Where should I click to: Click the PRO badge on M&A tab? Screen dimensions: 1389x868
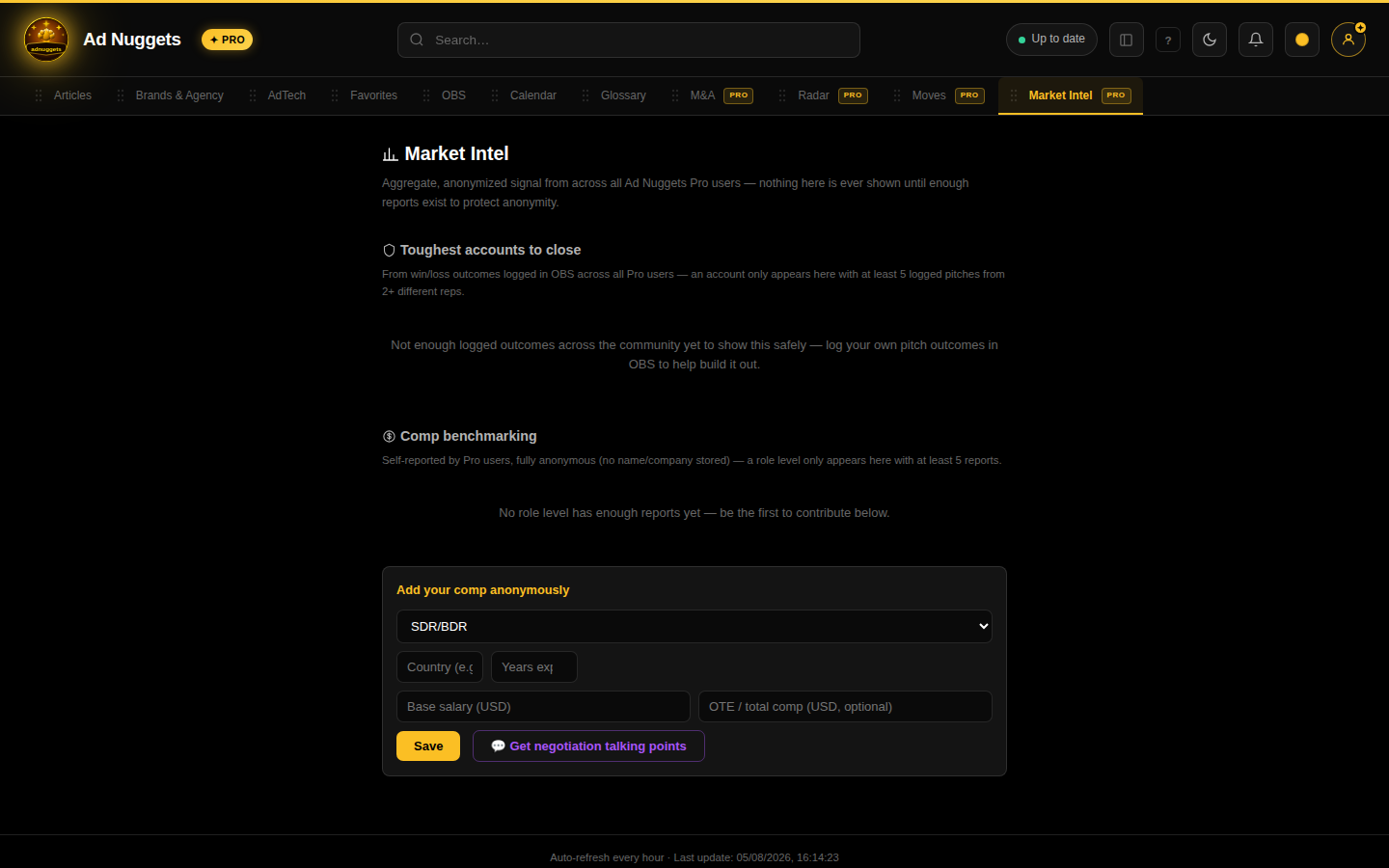point(739,95)
